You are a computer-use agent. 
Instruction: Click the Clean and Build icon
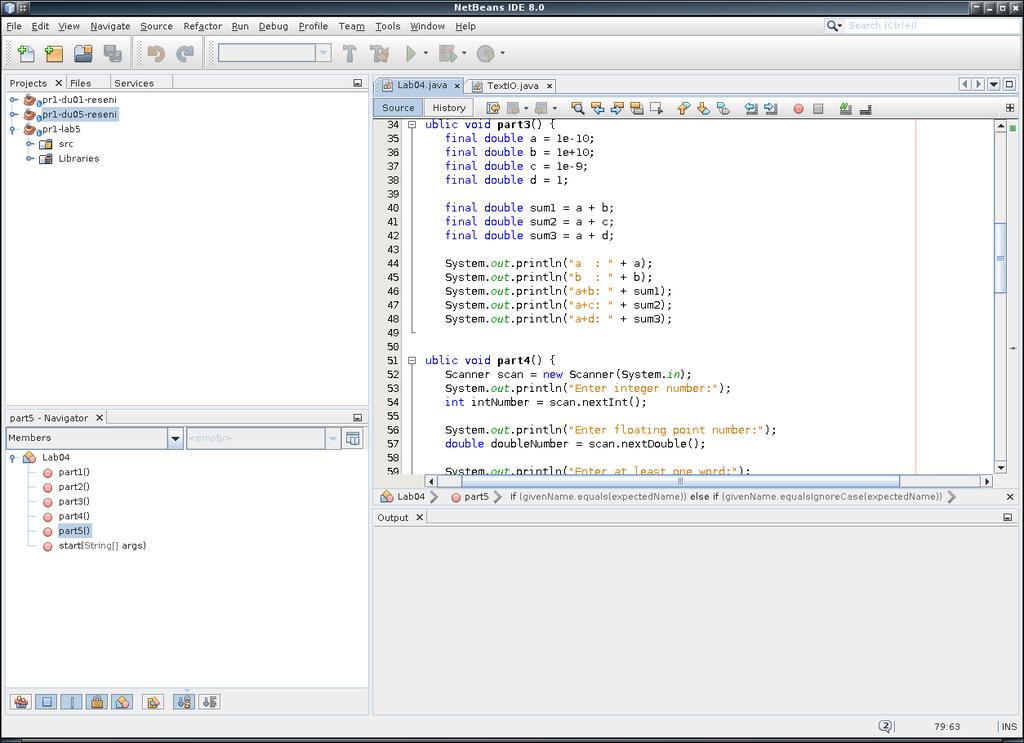point(379,54)
